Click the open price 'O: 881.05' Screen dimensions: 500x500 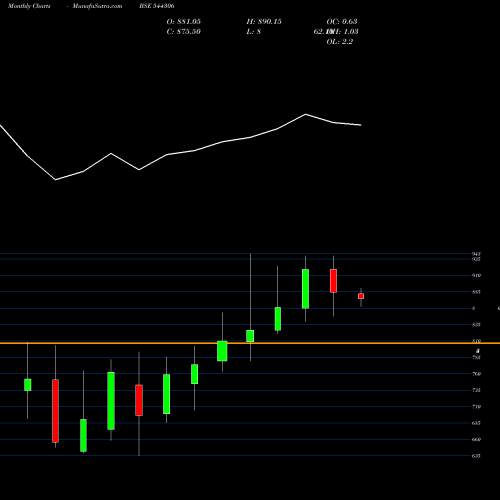coord(184,21)
